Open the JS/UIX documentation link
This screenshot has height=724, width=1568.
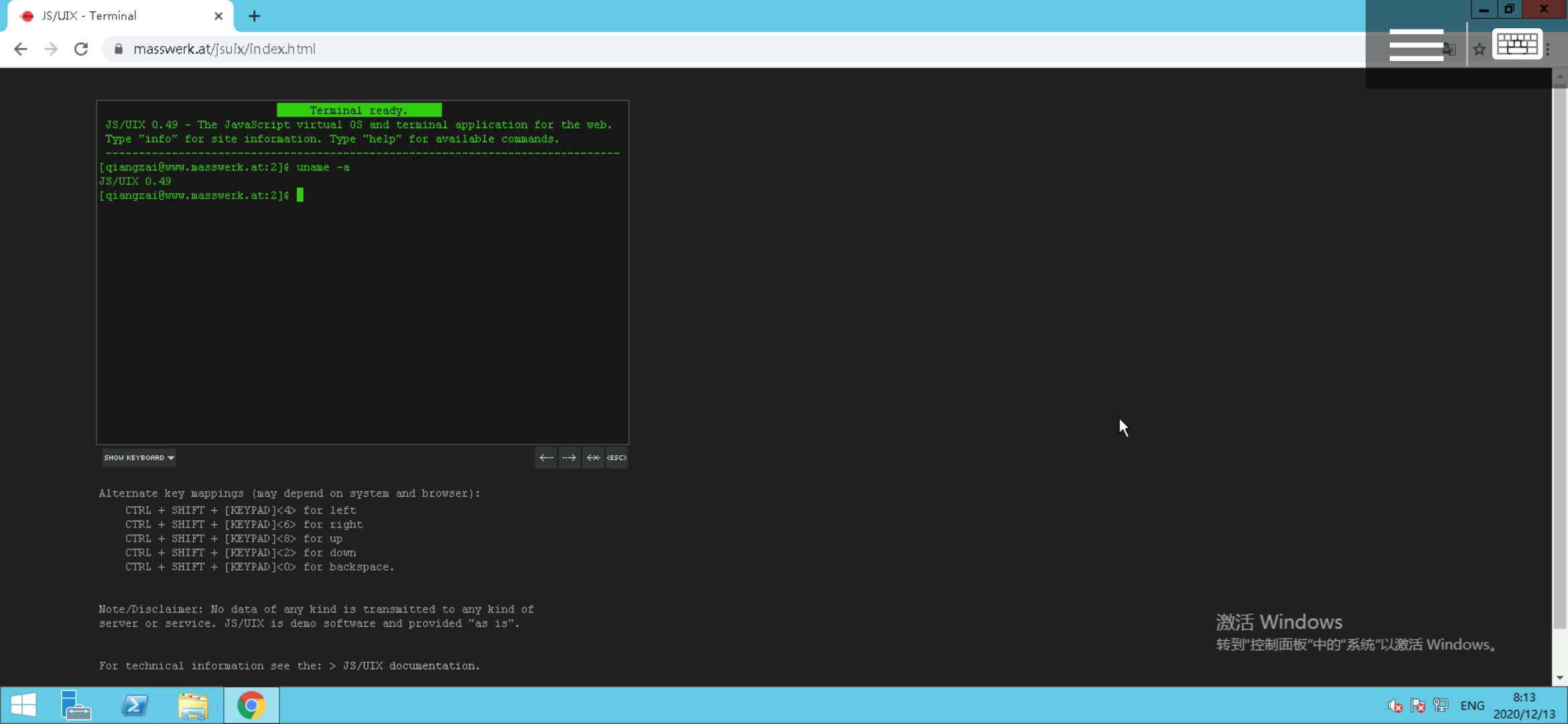pyautogui.click(x=411, y=666)
